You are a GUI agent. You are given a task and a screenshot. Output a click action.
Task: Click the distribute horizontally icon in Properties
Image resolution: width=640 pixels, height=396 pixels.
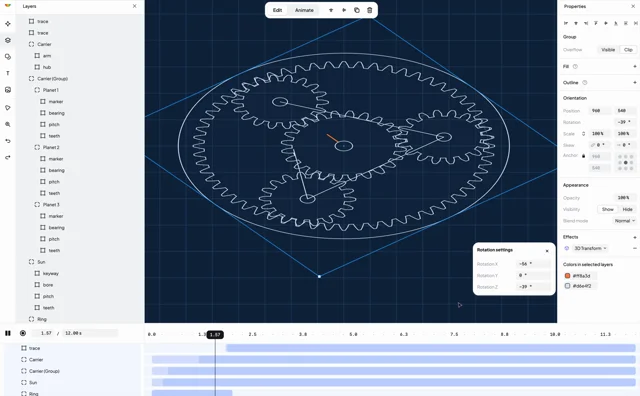[x=636, y=23]
